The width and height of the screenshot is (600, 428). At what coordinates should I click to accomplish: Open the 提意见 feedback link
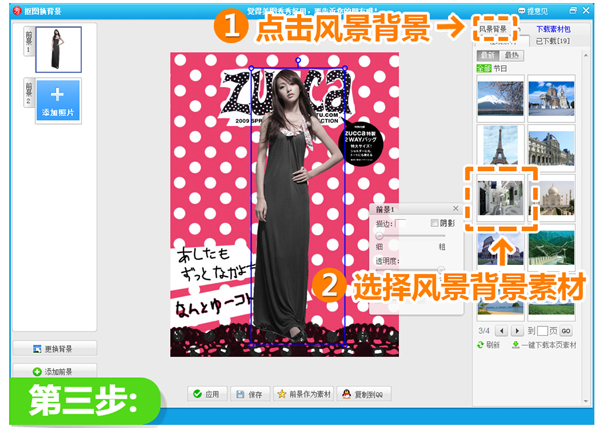tap(533, 11)
